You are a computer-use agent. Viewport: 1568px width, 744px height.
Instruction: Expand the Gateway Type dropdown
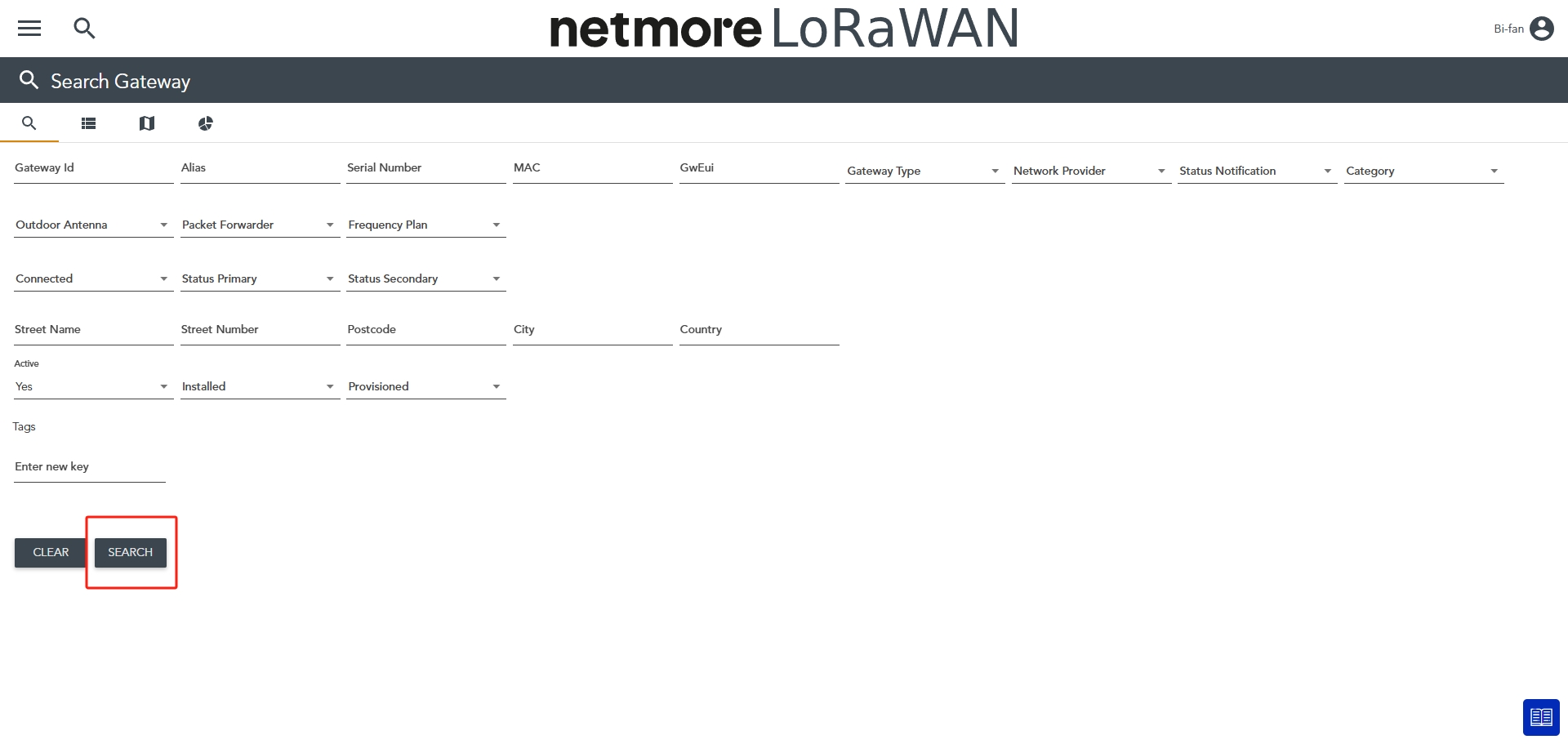click(x=925, y=171)
